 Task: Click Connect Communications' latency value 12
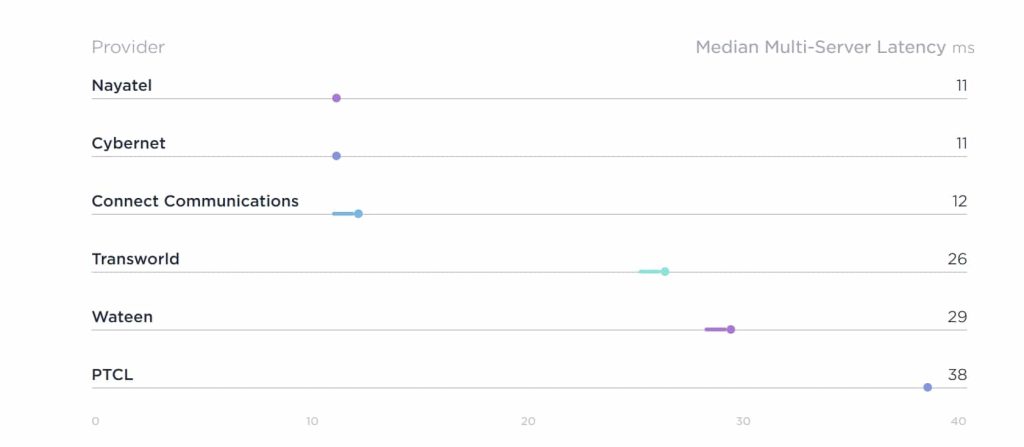[959, 201]
